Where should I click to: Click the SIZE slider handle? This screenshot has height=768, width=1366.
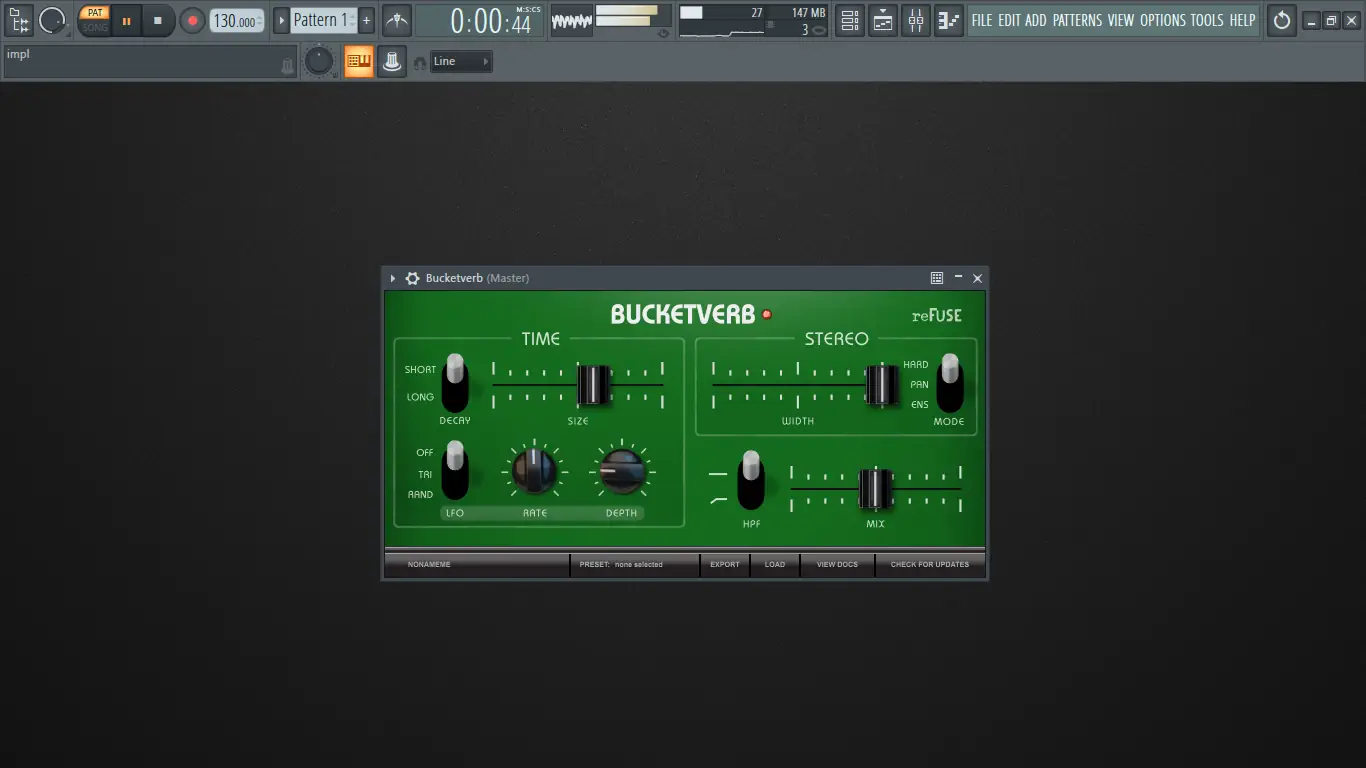pyautogui.click(x=594, y=385)
